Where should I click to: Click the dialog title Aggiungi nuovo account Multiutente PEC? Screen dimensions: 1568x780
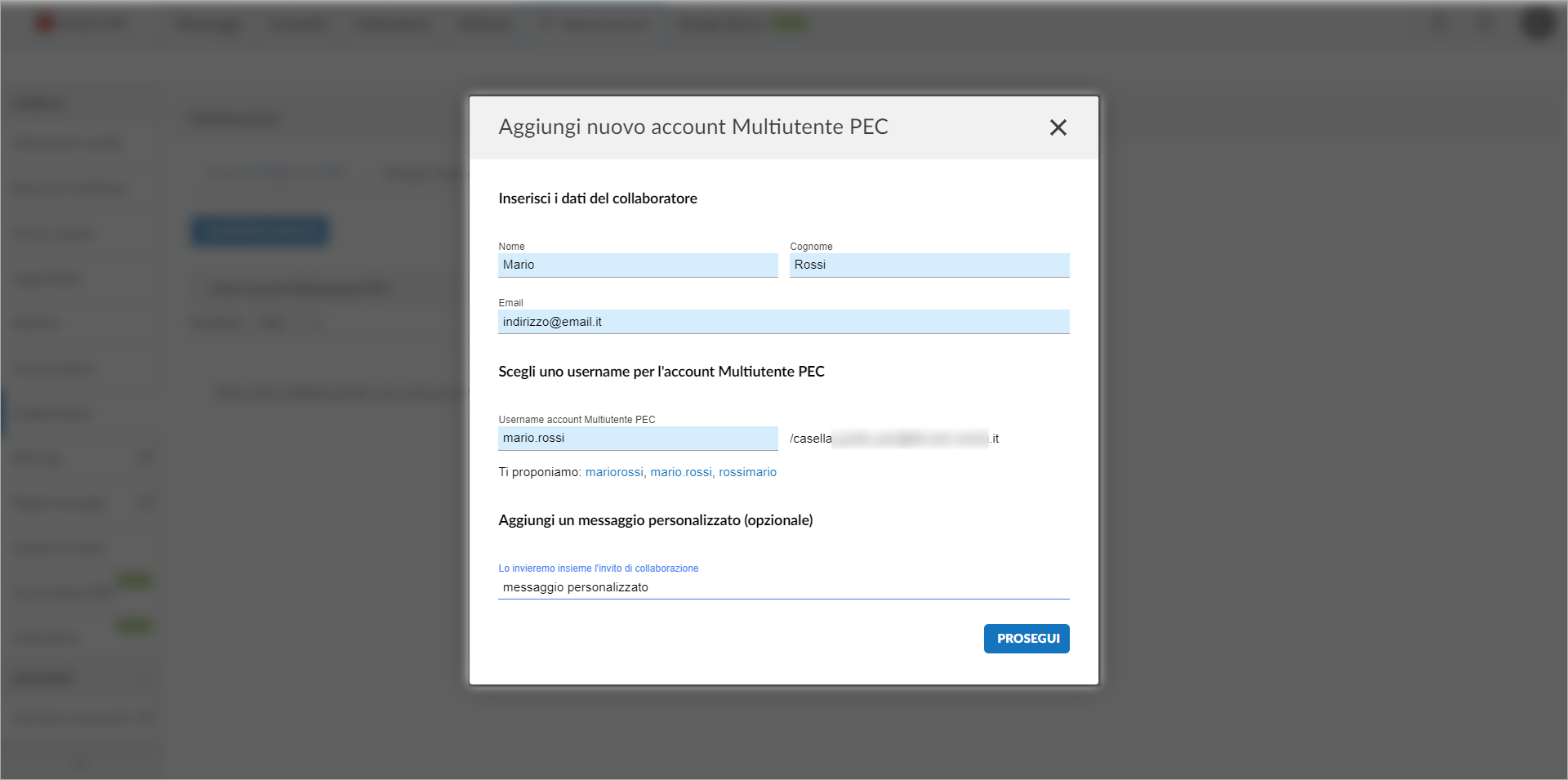pos(693,127)
